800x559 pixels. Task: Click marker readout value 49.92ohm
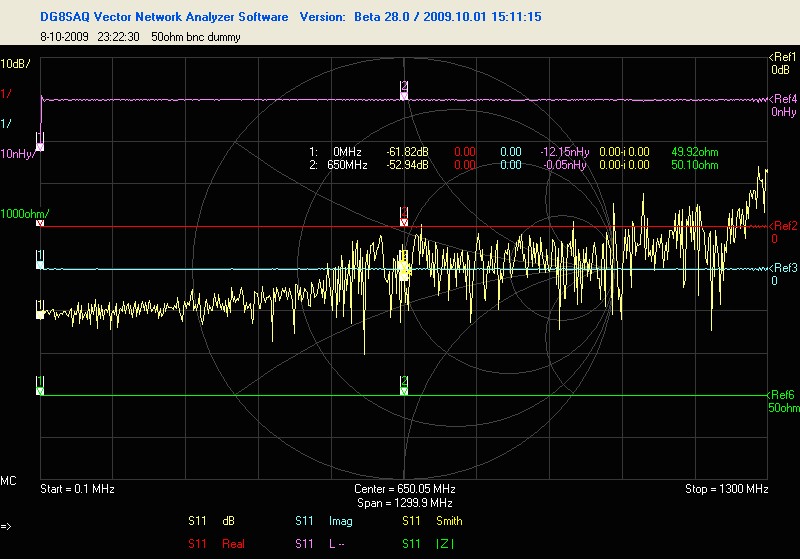695,152
